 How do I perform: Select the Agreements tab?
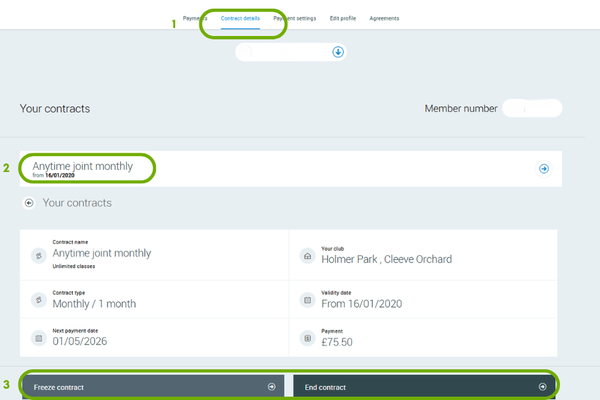pyautogui.click(x=384, y=19)
